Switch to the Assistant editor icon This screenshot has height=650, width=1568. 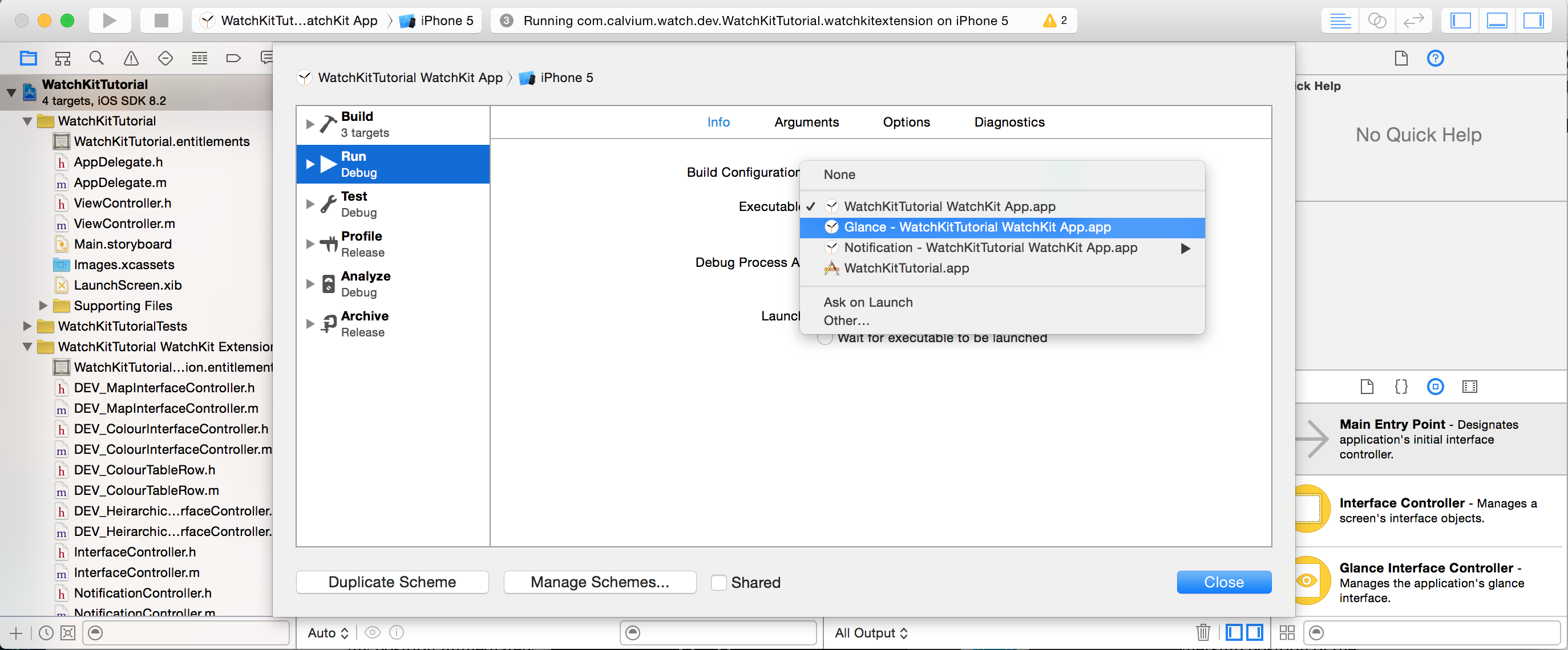[1376, 20]
